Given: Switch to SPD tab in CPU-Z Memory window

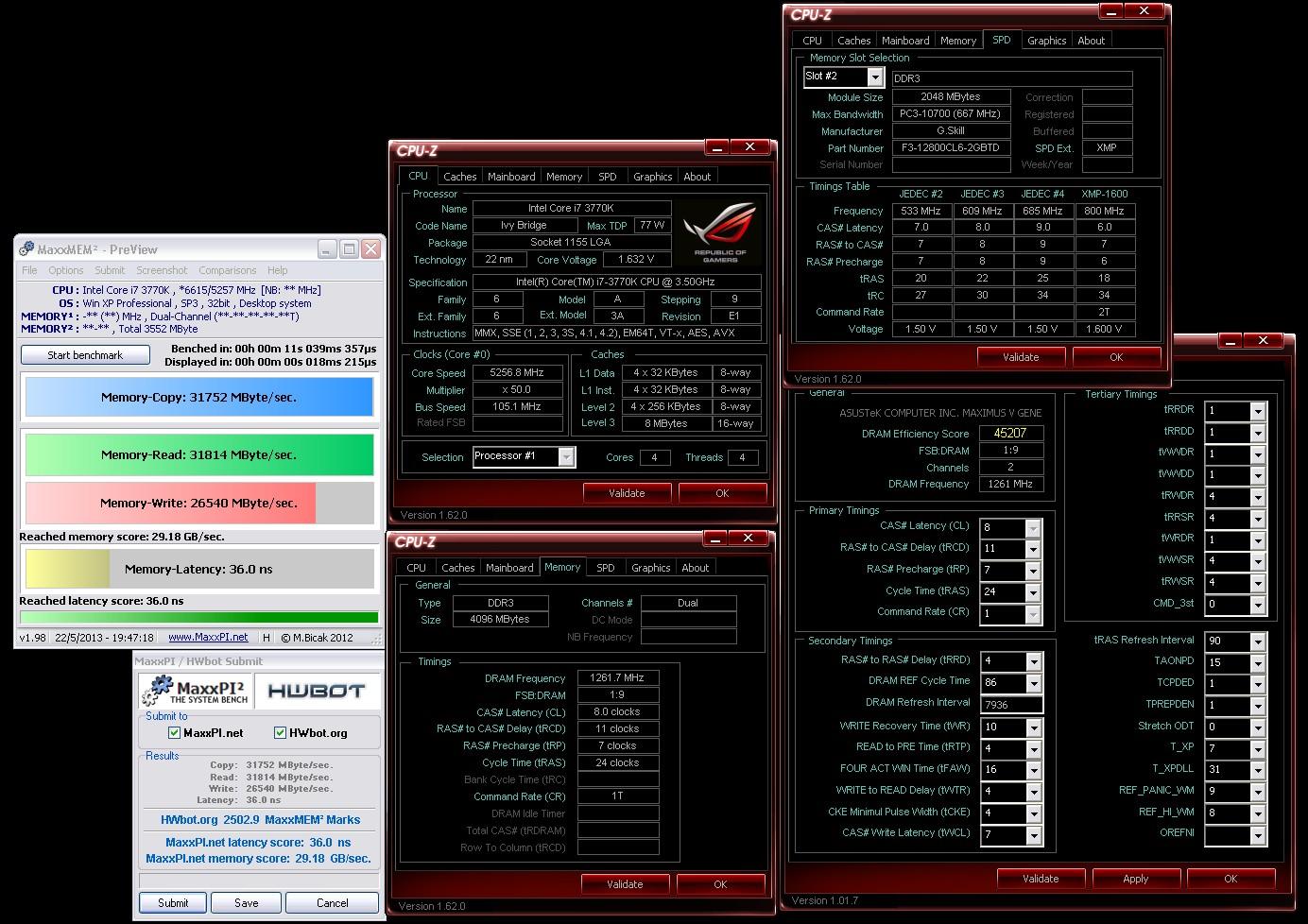Looking at the screenshot, I should pos(606,568).
